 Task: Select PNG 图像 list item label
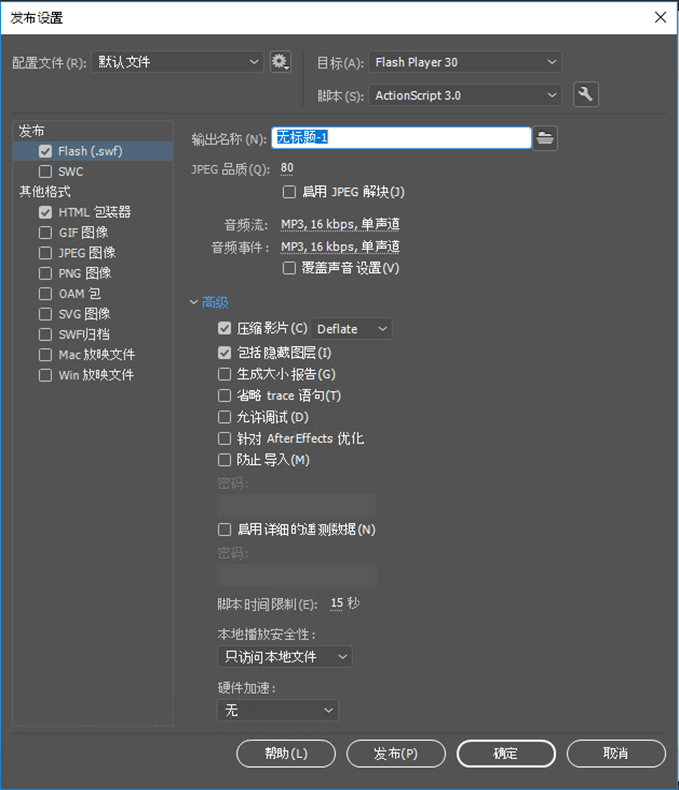85,273
